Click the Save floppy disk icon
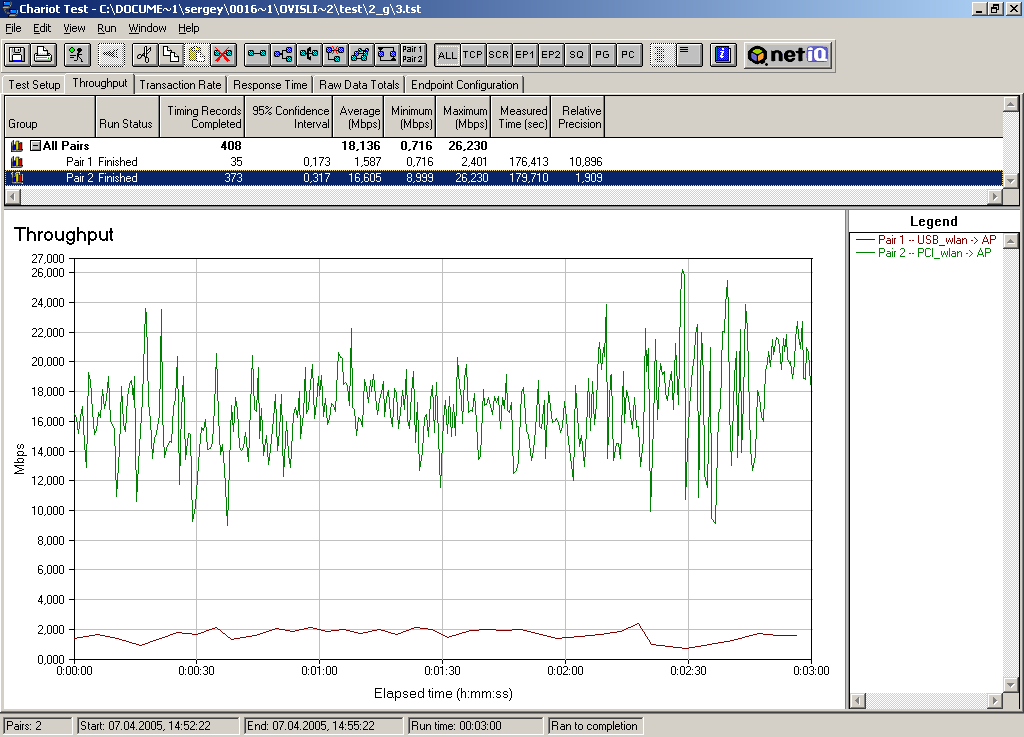The height and width of the screenshot is (737, 1024). pos(17,55)
